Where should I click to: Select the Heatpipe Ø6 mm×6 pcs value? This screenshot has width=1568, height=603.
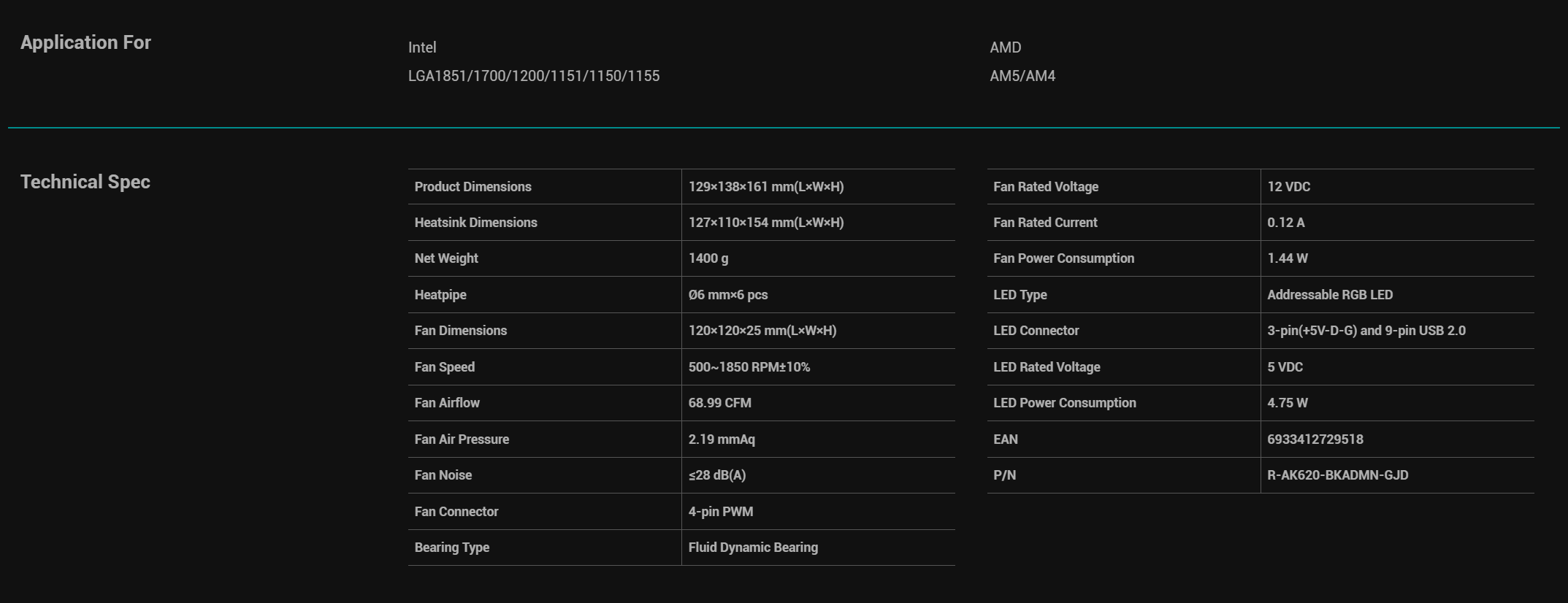point(728,295)
